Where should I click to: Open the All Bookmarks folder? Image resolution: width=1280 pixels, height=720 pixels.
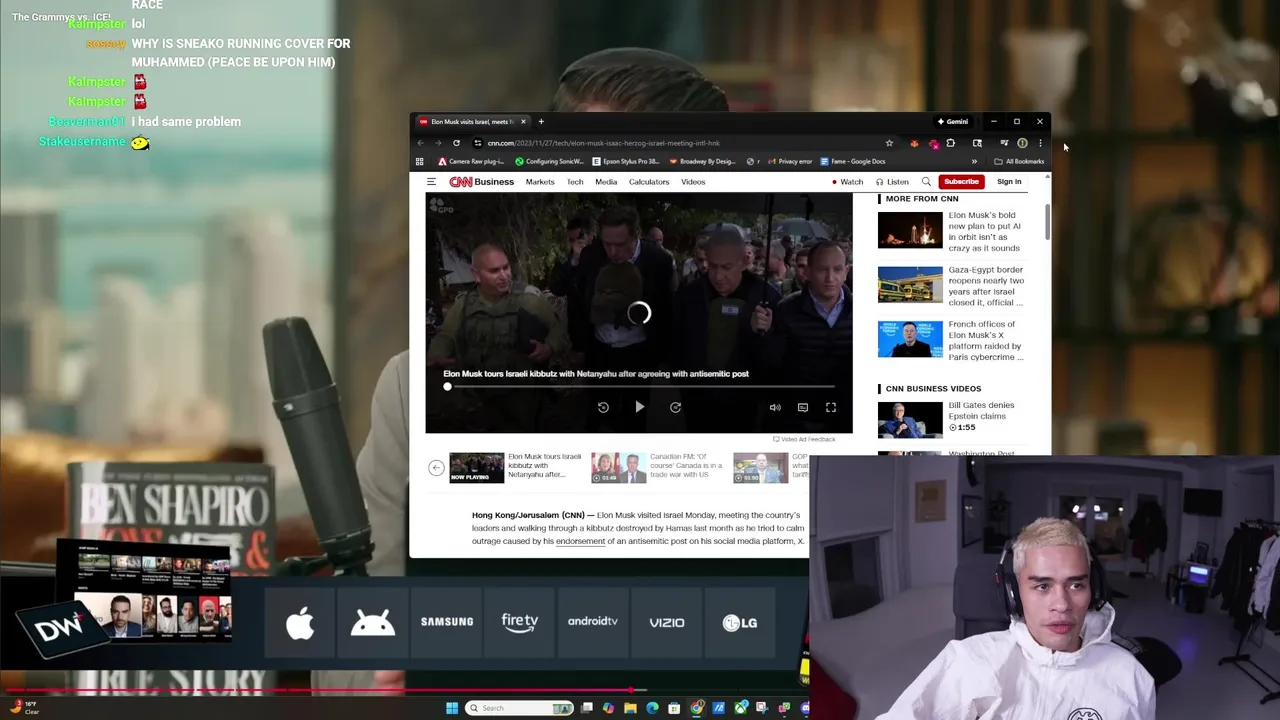pos(1019,161)
